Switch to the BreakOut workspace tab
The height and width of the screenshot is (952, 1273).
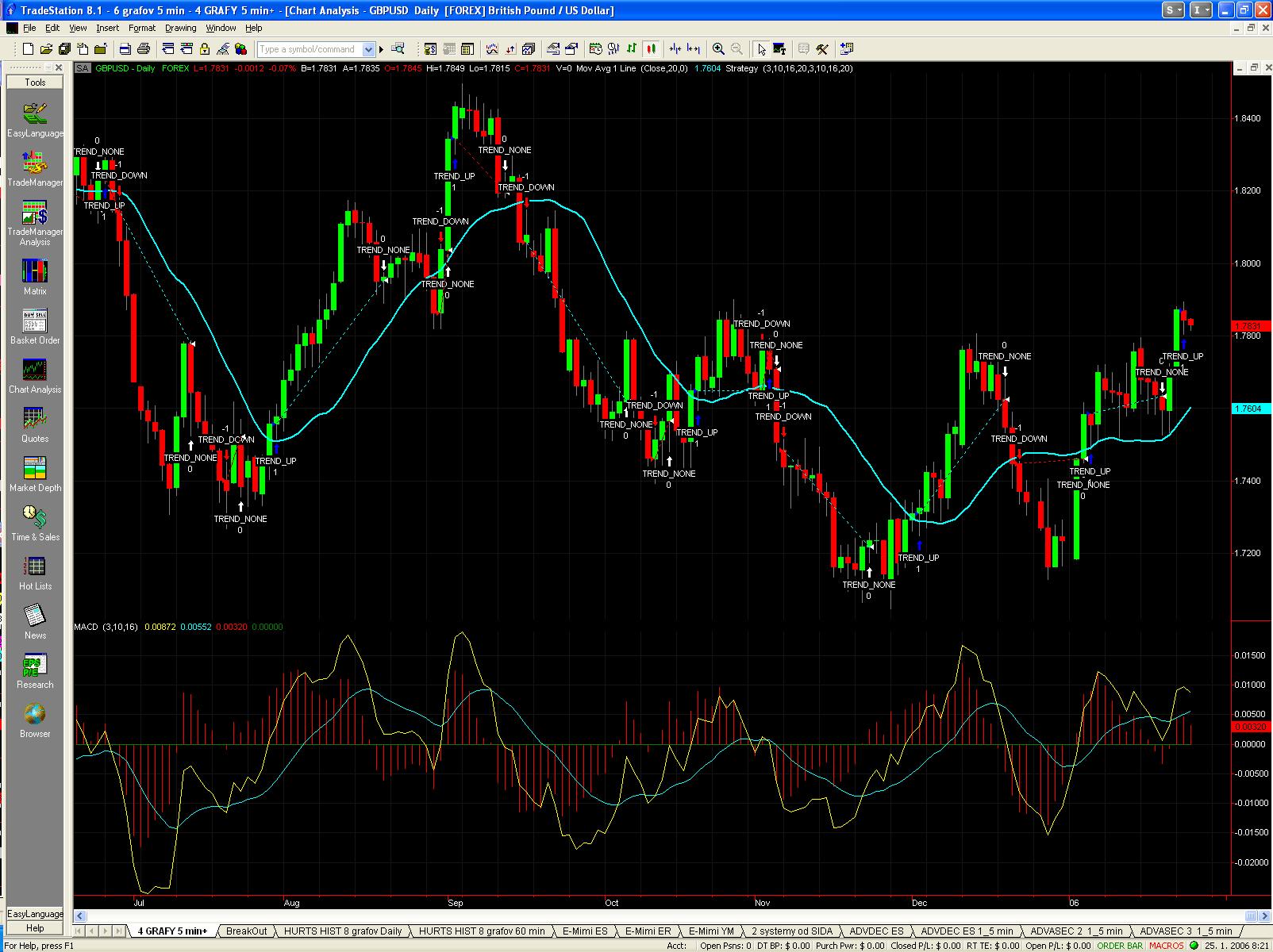pyautogui.click(x=247, y=931)
